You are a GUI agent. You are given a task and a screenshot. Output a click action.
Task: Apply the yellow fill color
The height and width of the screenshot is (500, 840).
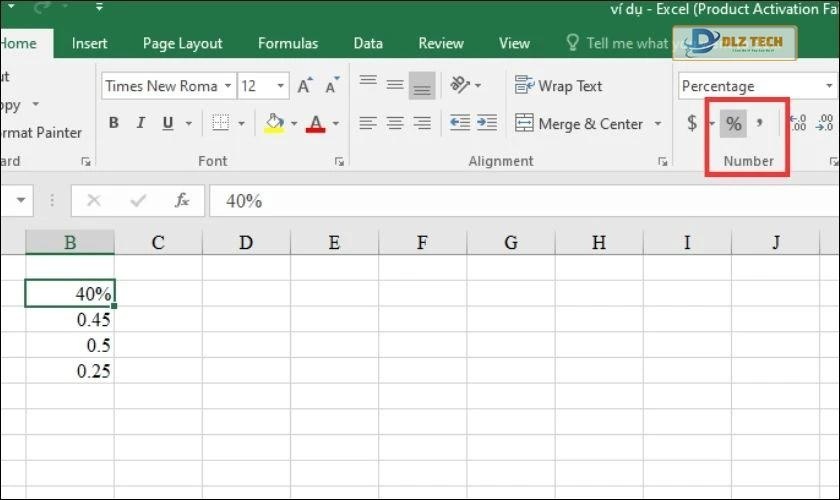pos(273,124)
